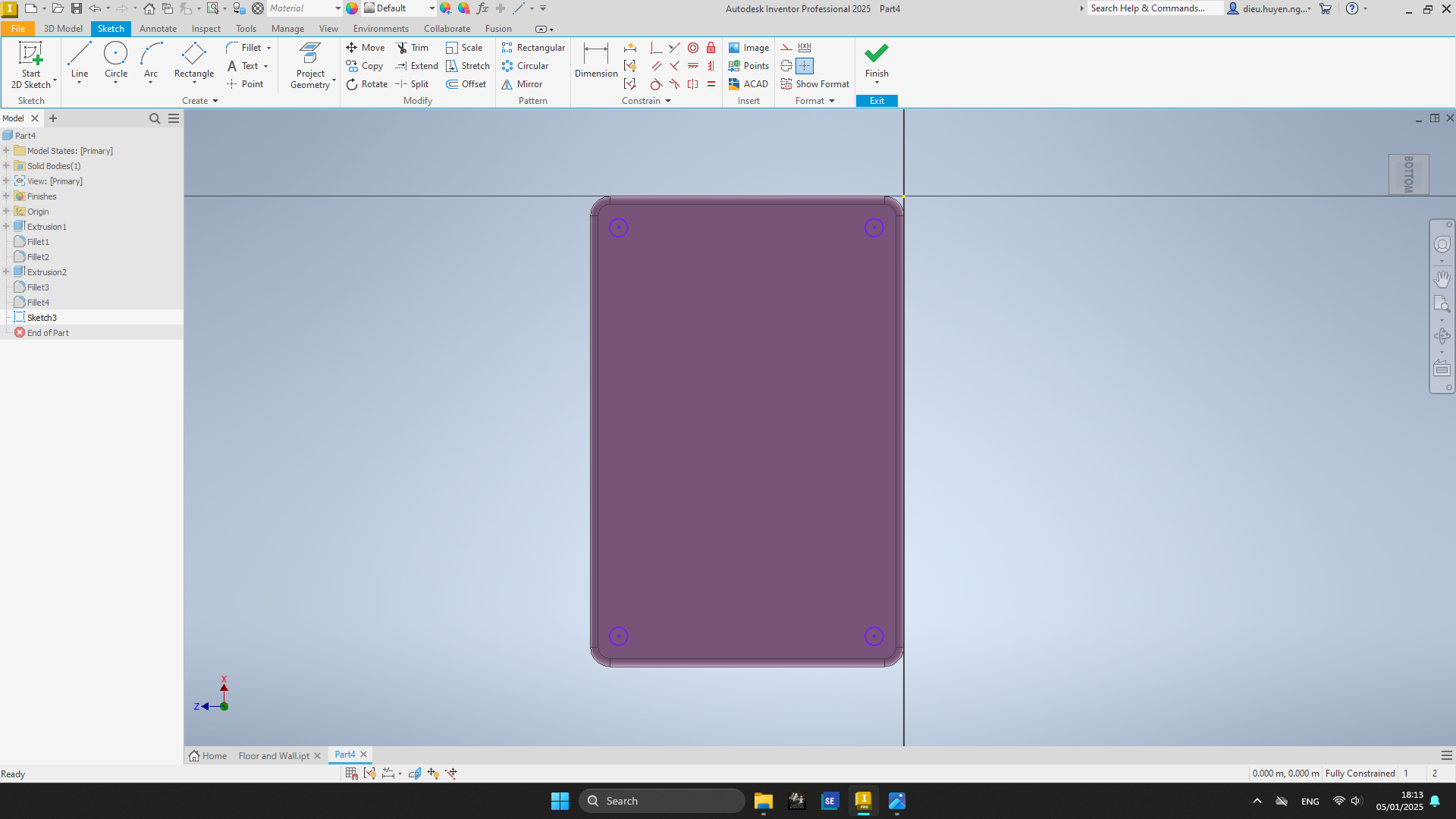Select the Line sketch tool
Screen dimensions: 1456x819
[80, 61]
